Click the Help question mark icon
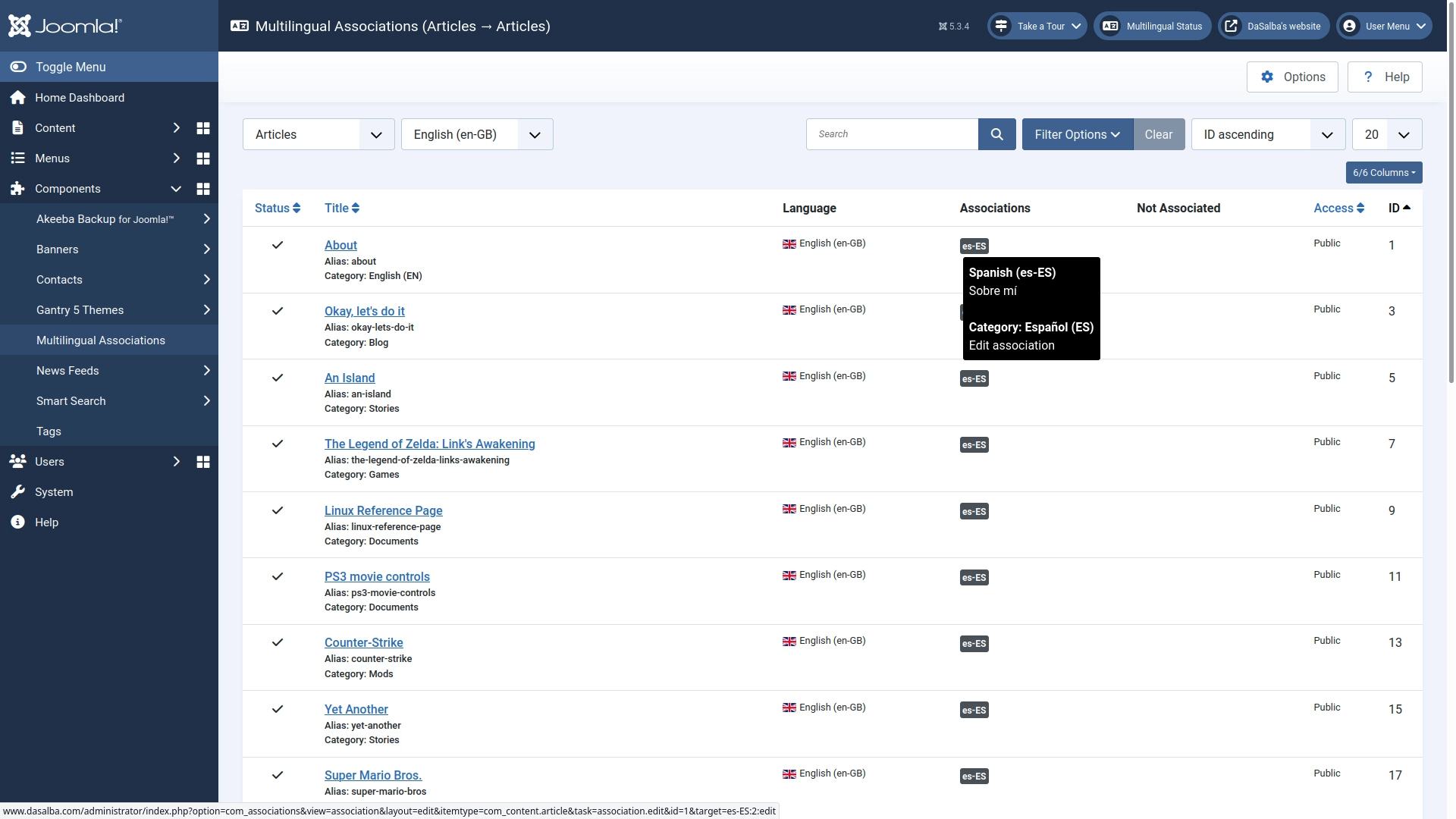This screenshot has width=1456, height=819. (1367, 76)
